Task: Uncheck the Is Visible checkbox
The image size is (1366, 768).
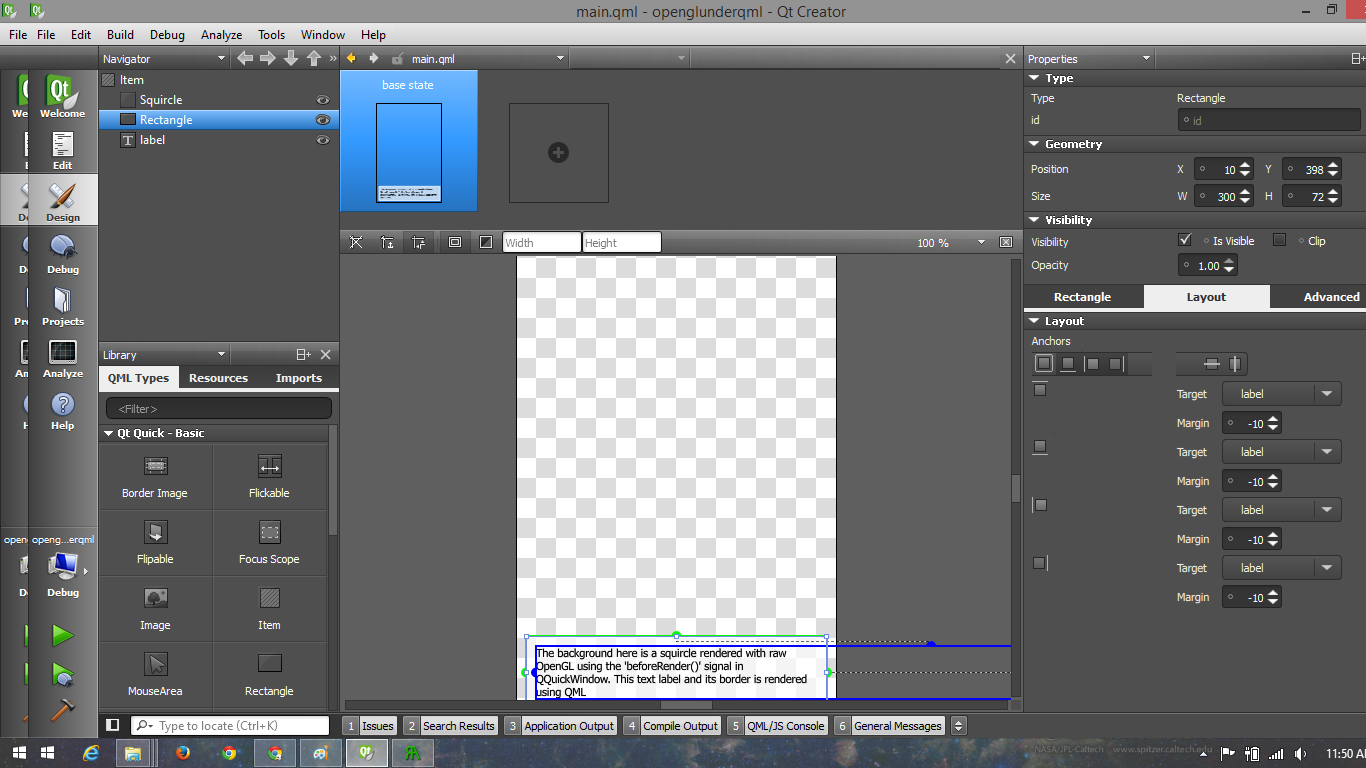Action: pyautogui.click(x=1185, y=240)
